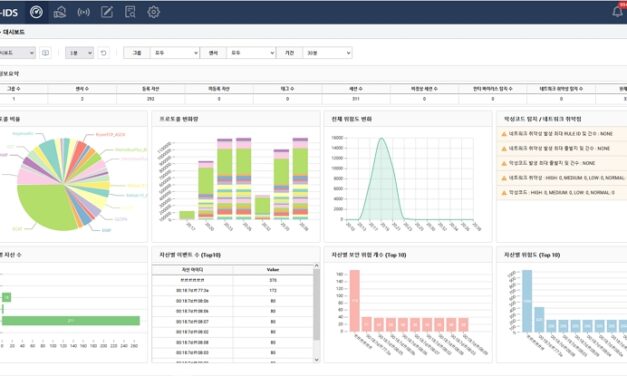The width and height of the screenshot is (627, 376).
Task: Open settings gear icon in top bar
Action: pos(154,12)
